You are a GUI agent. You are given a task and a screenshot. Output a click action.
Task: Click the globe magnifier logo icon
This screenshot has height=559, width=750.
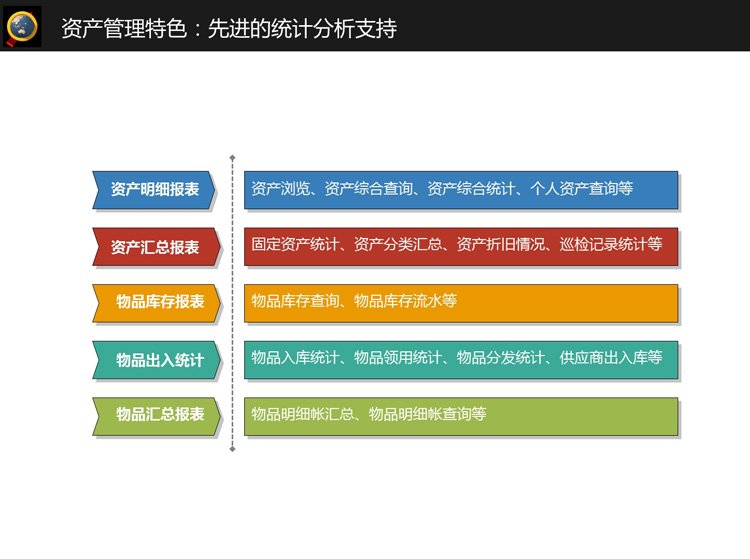pos(24,26)
